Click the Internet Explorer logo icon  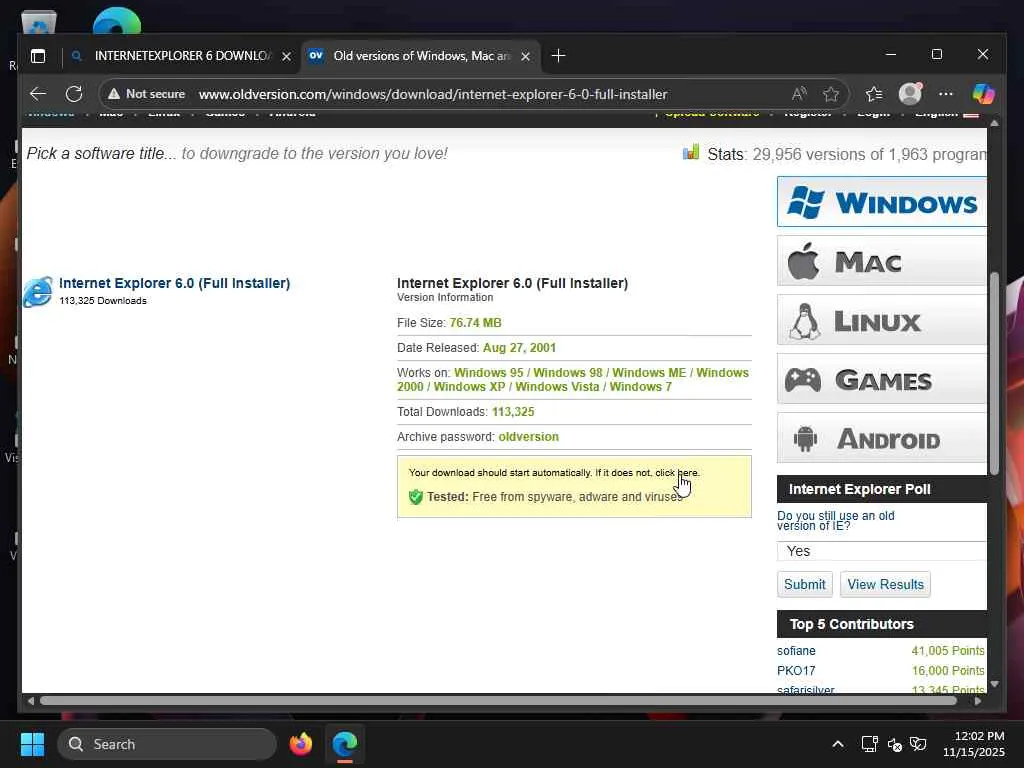[38, 291]
